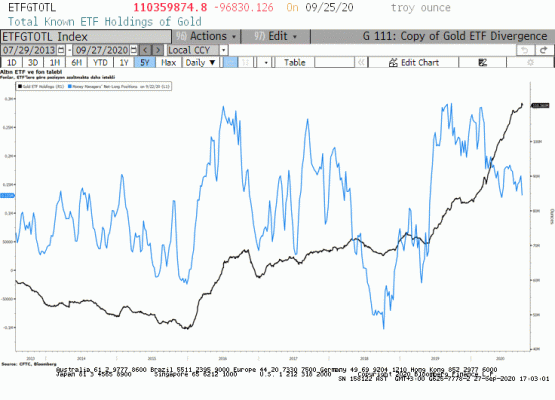Click the end date 09/27/2020 field
This screenshot has height=400, width=555.
point(102,50)
